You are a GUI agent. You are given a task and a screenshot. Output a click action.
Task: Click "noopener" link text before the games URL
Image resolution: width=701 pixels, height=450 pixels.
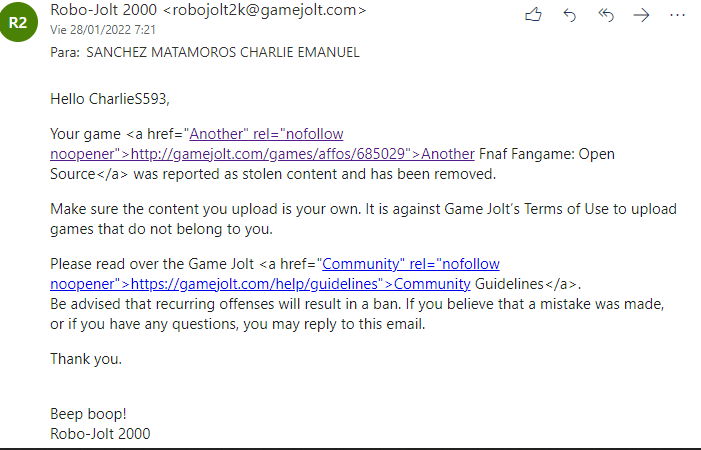[x=86, y=154]
